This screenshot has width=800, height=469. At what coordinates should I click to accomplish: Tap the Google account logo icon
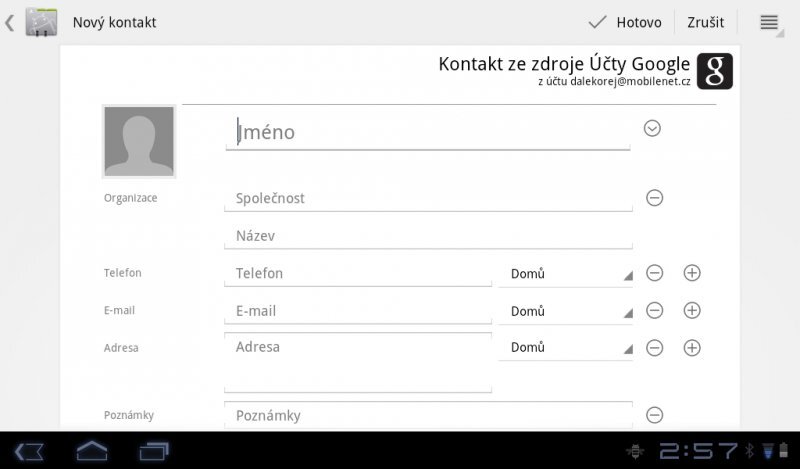tap(715, 71)
